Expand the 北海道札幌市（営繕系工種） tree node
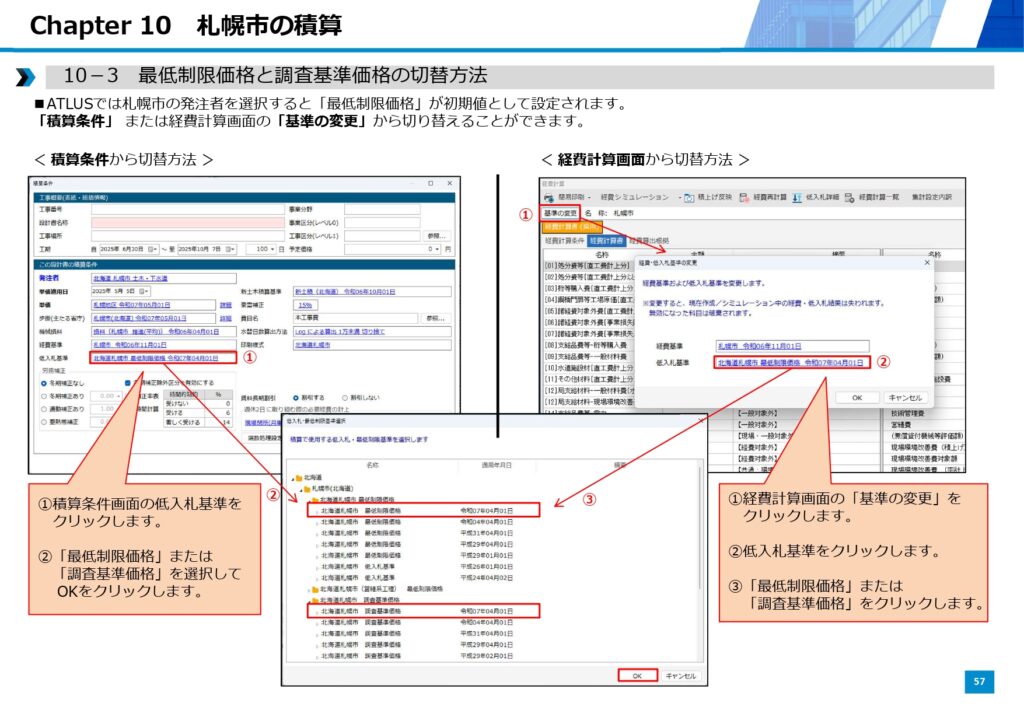1024x724 pixels. (x=310, y=589)
